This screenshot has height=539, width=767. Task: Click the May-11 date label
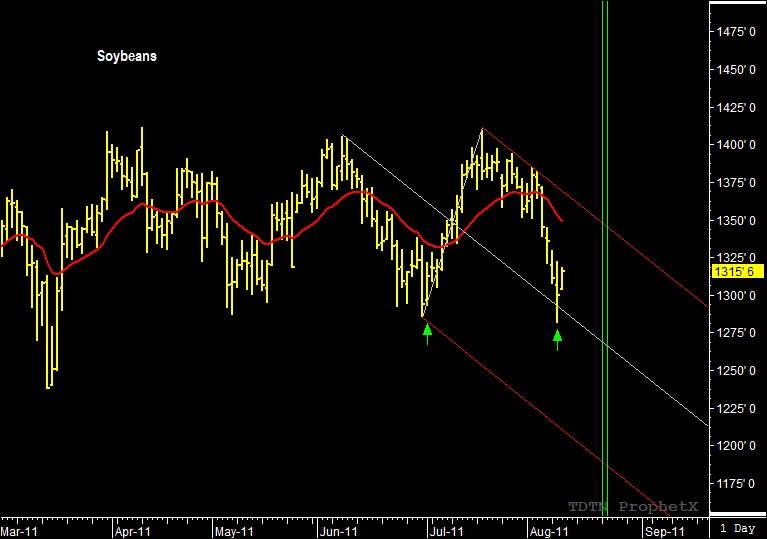click(234, 532)
